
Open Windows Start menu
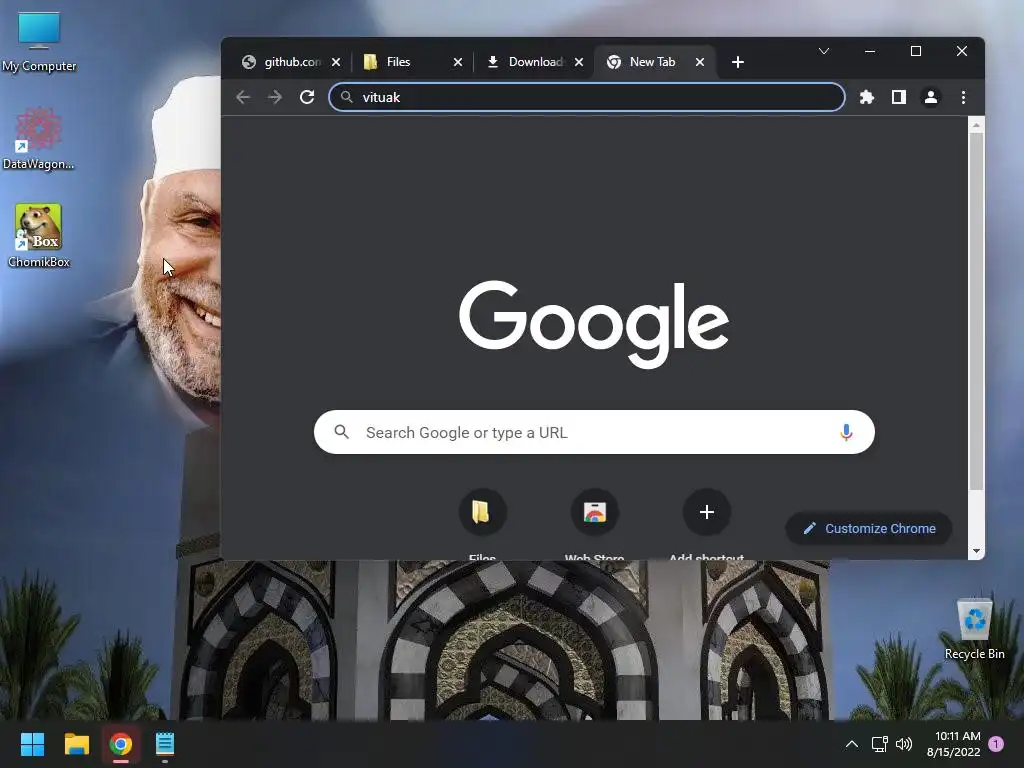[32, 744]
